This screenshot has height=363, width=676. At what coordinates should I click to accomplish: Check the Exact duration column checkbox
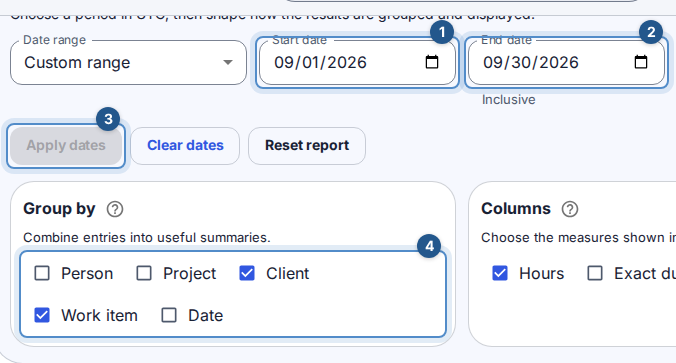click(595, 273)
